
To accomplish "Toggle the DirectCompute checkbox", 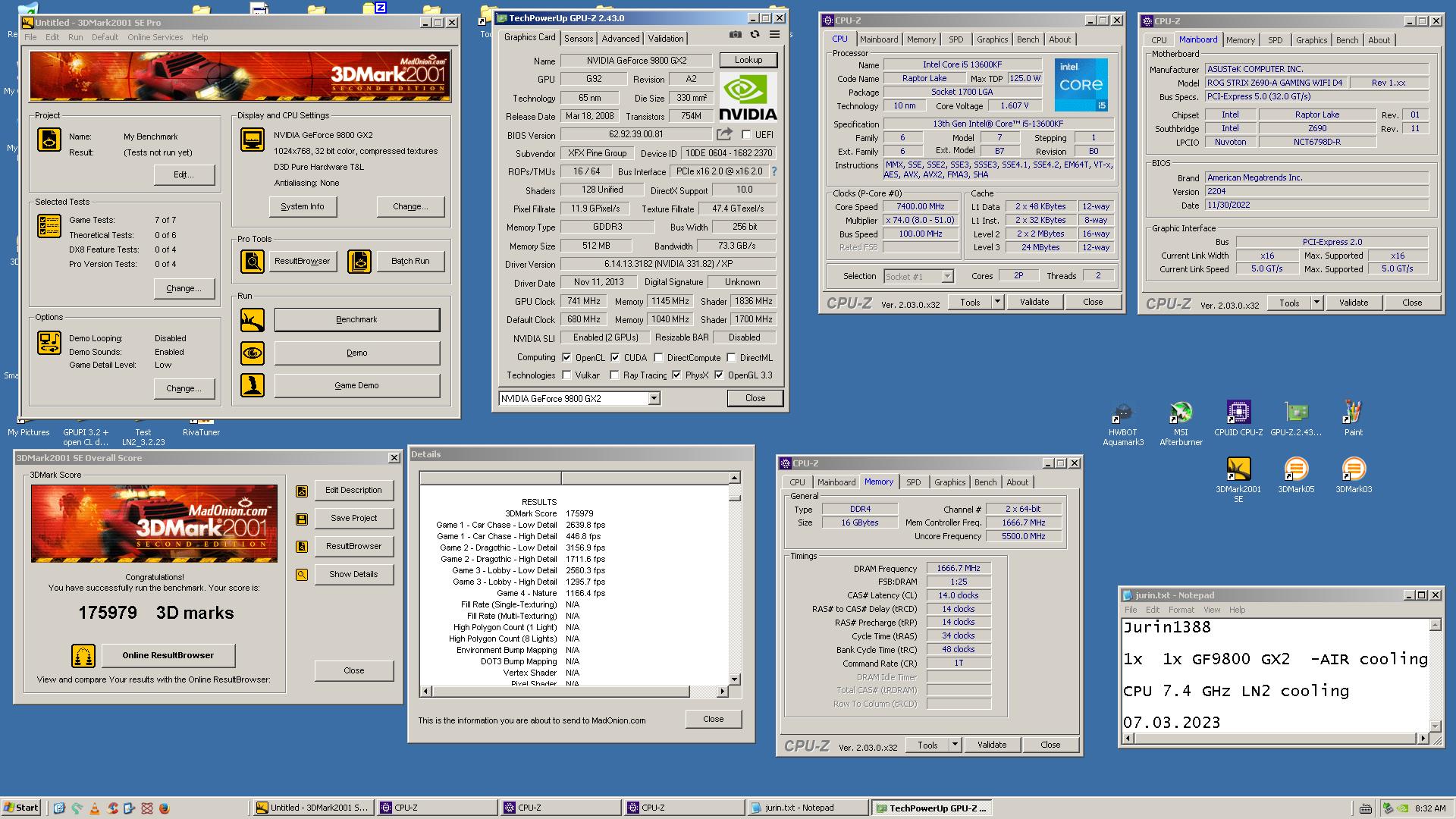I will (x=658, y=358).
